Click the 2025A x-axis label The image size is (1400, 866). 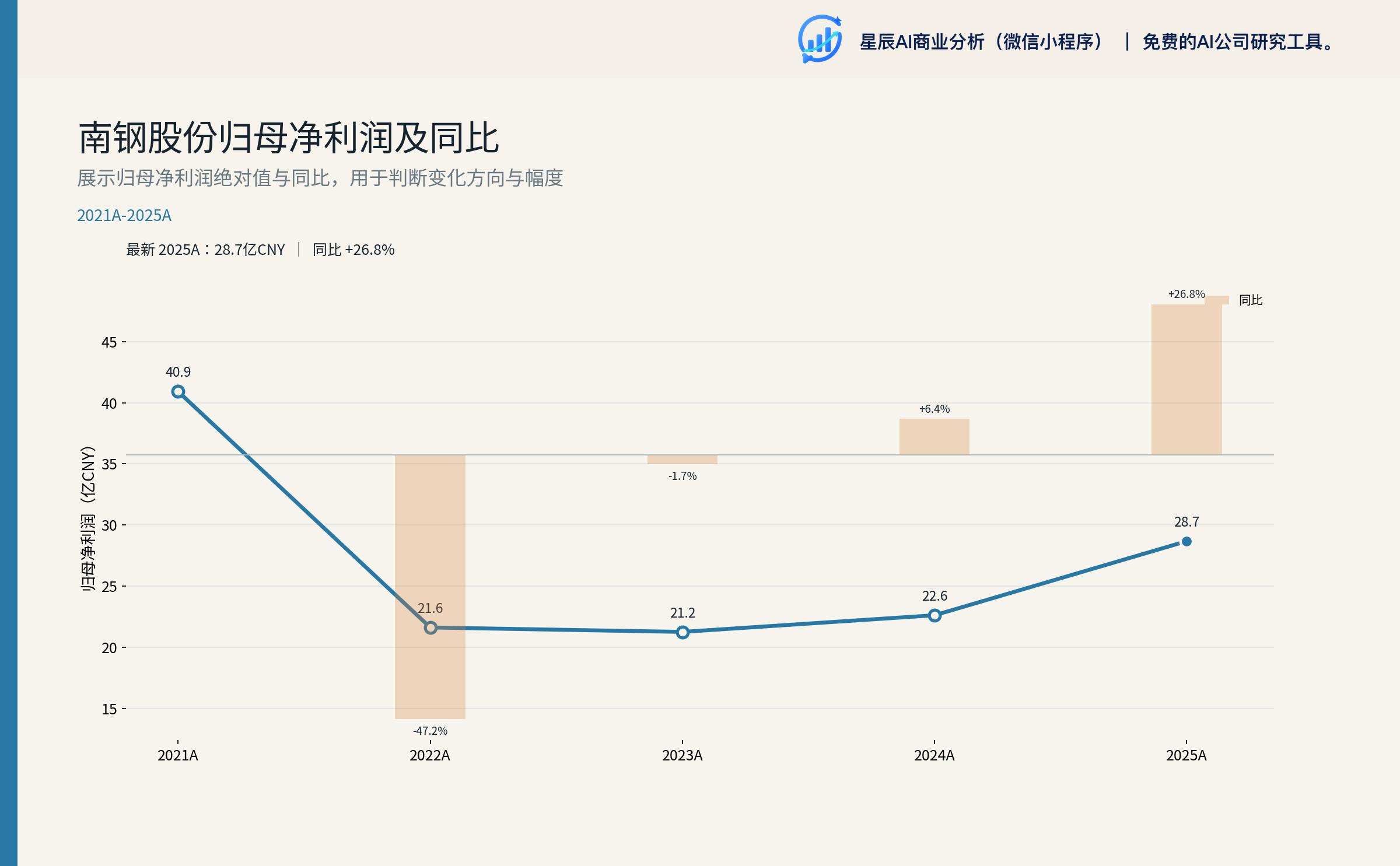pos(1186,756)
